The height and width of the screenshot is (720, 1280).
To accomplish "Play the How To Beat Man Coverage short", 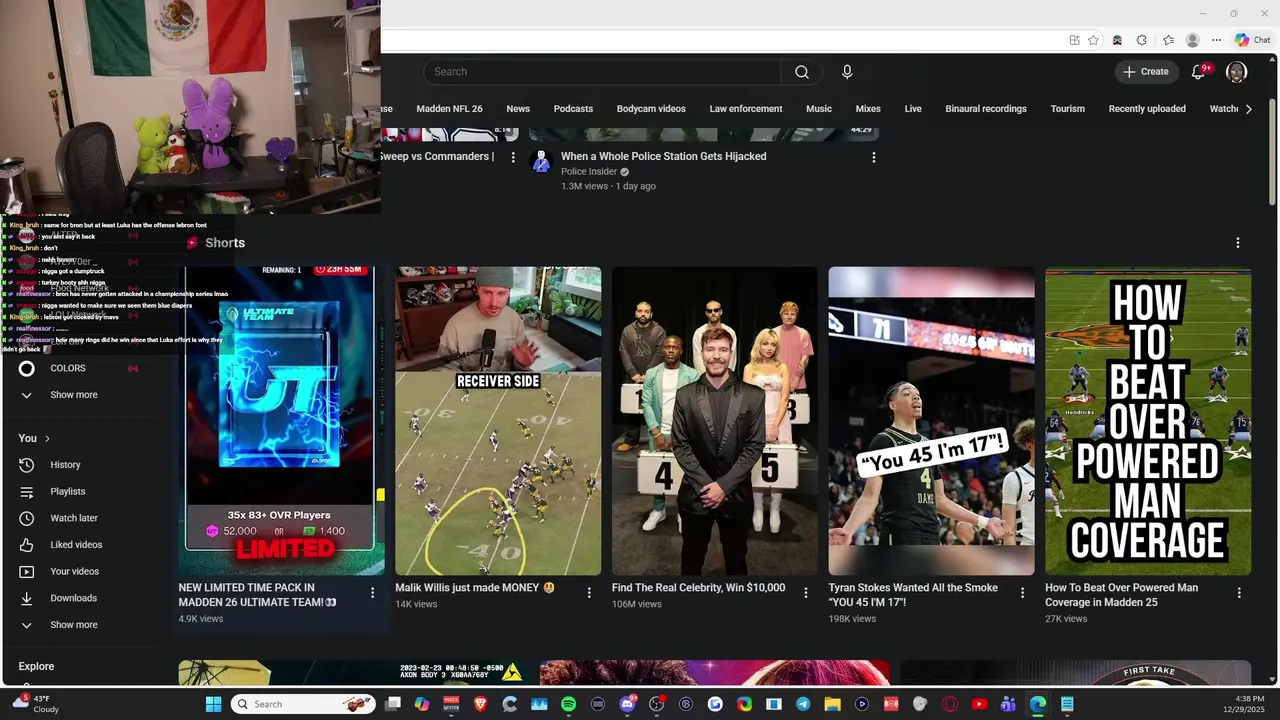I will [1148, 421].
